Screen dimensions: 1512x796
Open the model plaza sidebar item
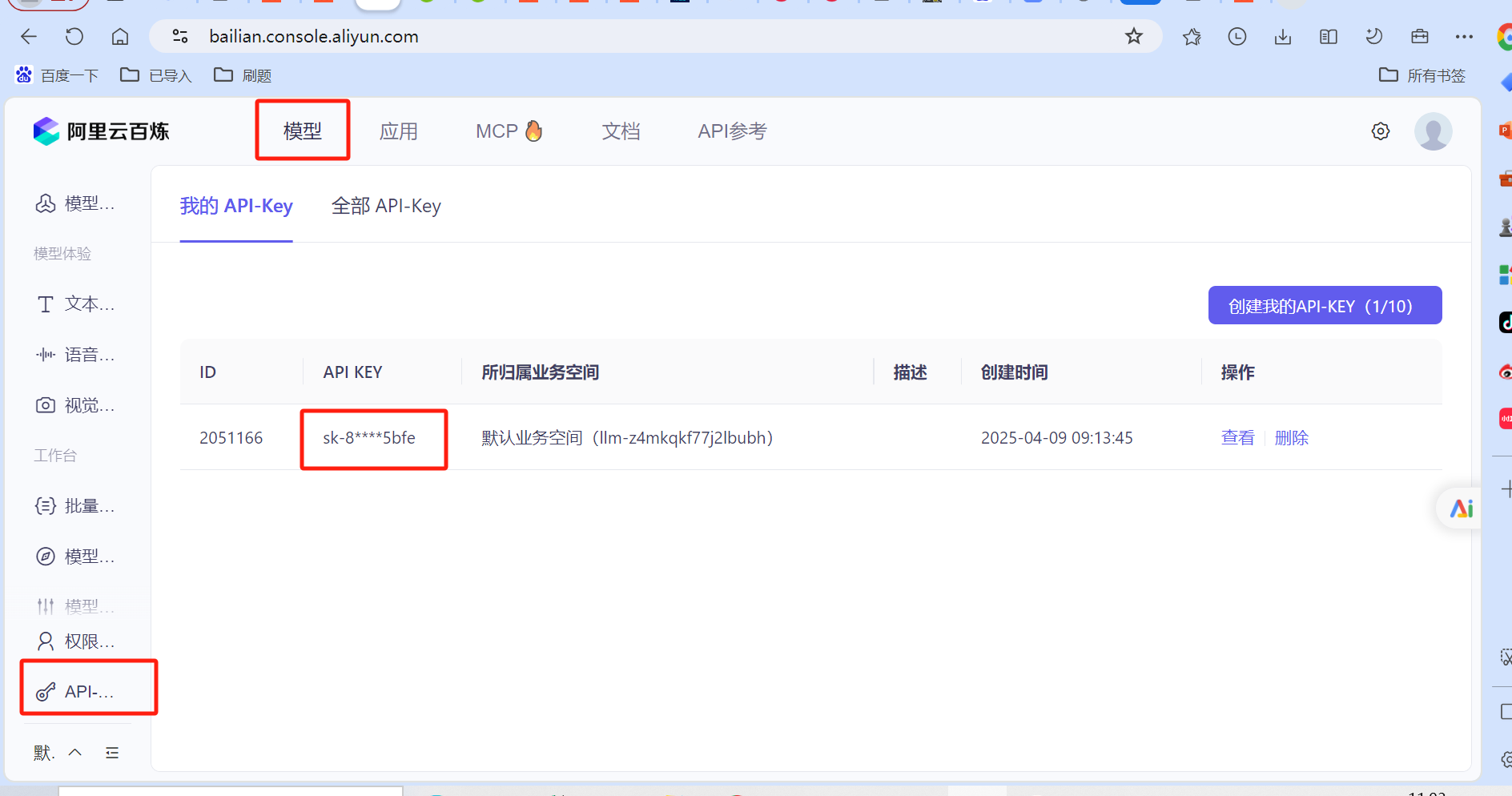(x=76, y=203)
